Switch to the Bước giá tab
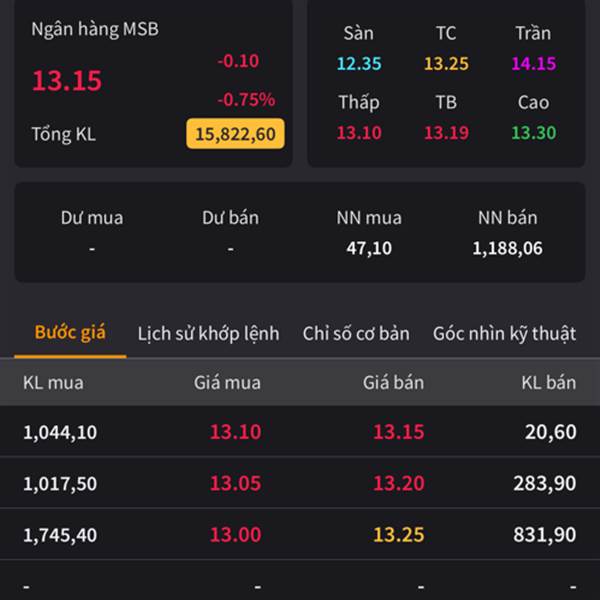The image size is (600, 600). pyautogui.click(x=70, y=333)
